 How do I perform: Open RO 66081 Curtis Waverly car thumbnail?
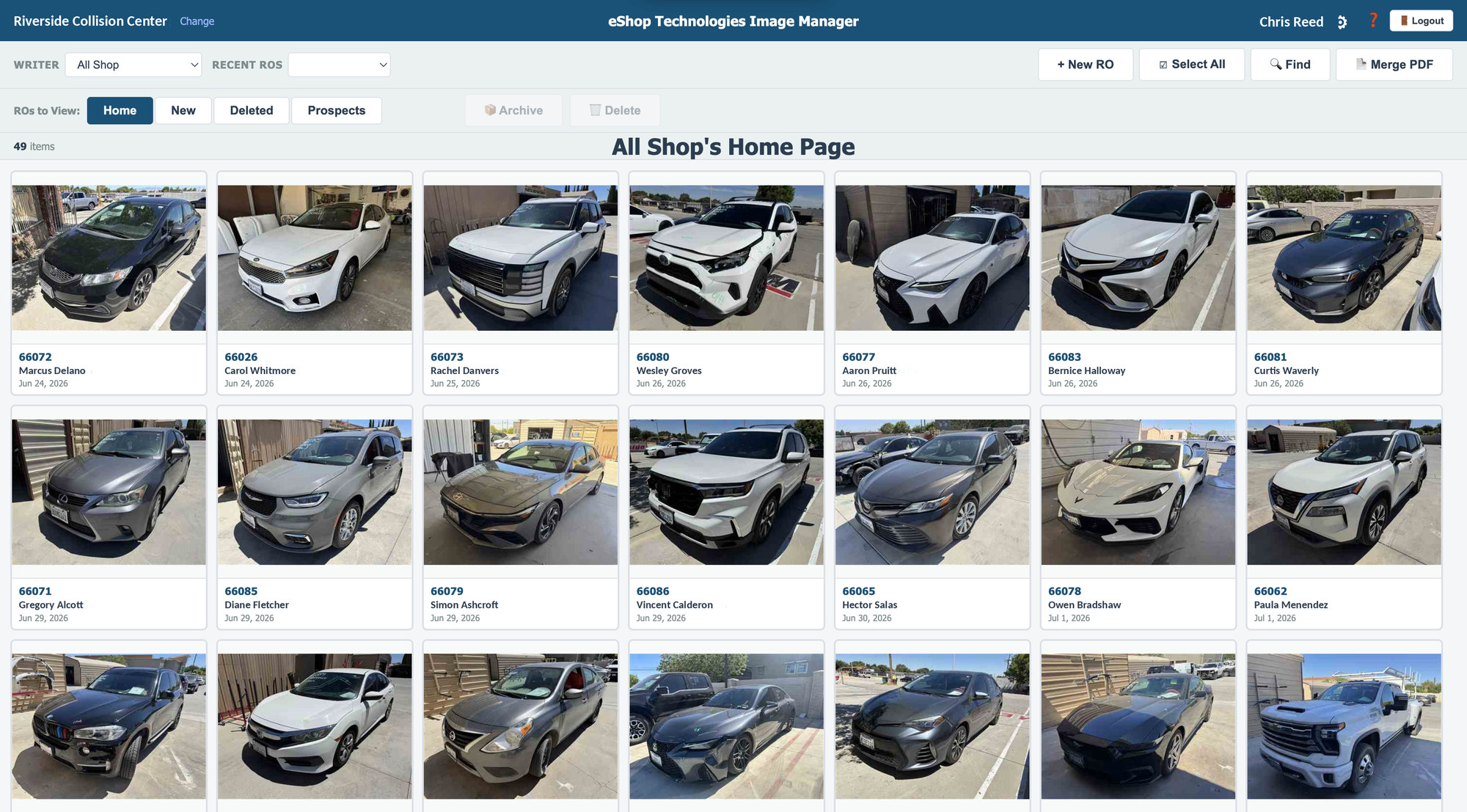pos(1344,257)
